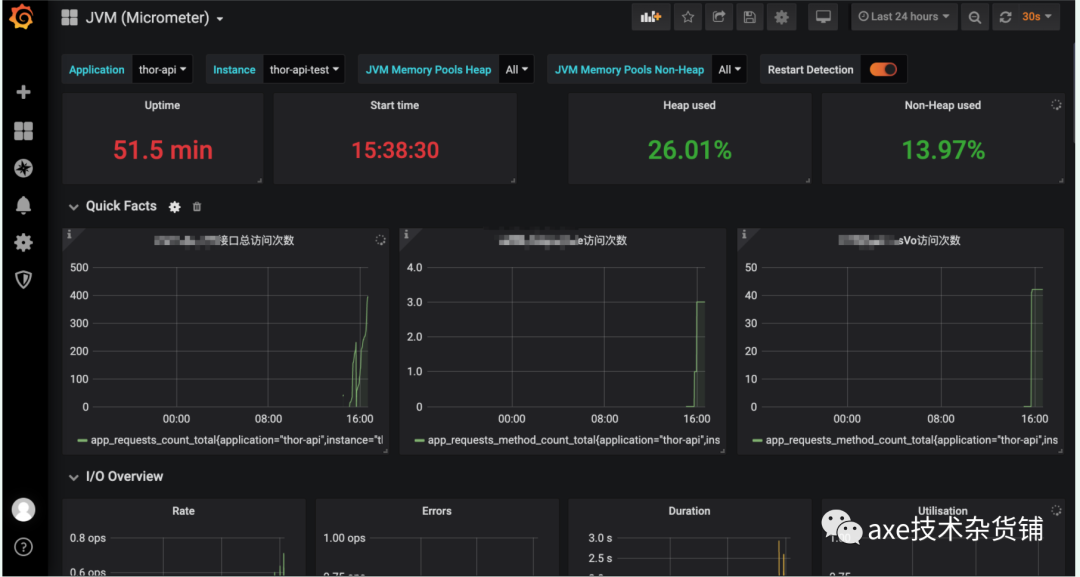Viewport: 1080px width, 577px height.
Task: Open the Server Admin shield icon
Action: (x=23, y=279)
